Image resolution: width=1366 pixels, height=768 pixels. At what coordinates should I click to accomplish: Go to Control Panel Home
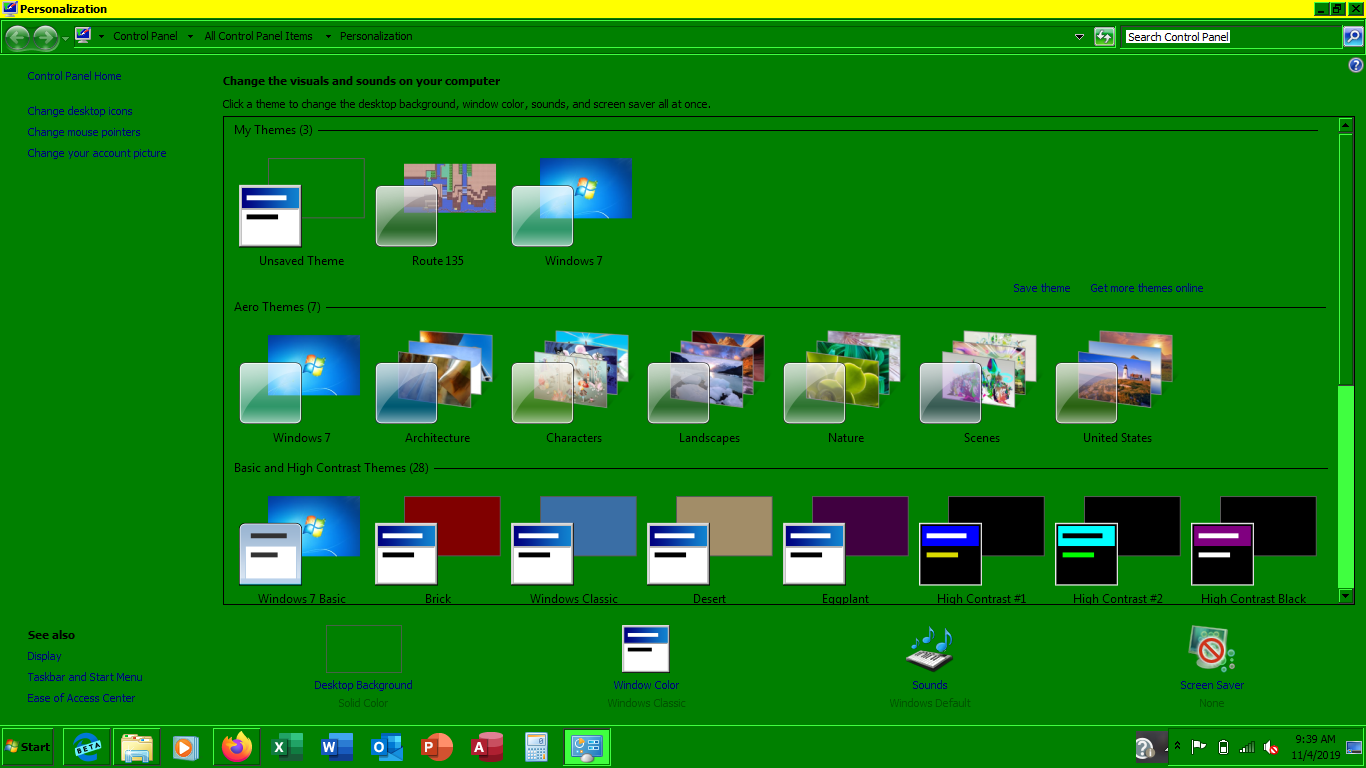pyautogui.click(x=74, y=76)
